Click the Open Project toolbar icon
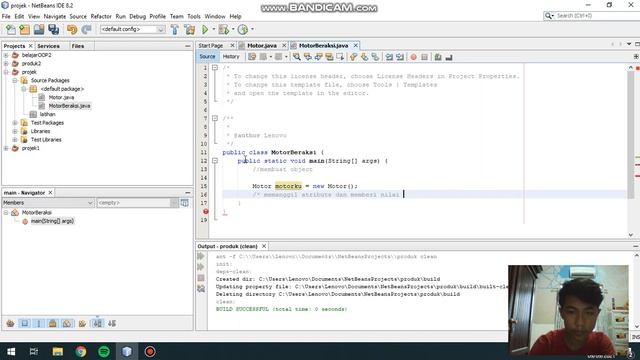The width and height of the screenshot is (640, 360). tap(39, 29)
